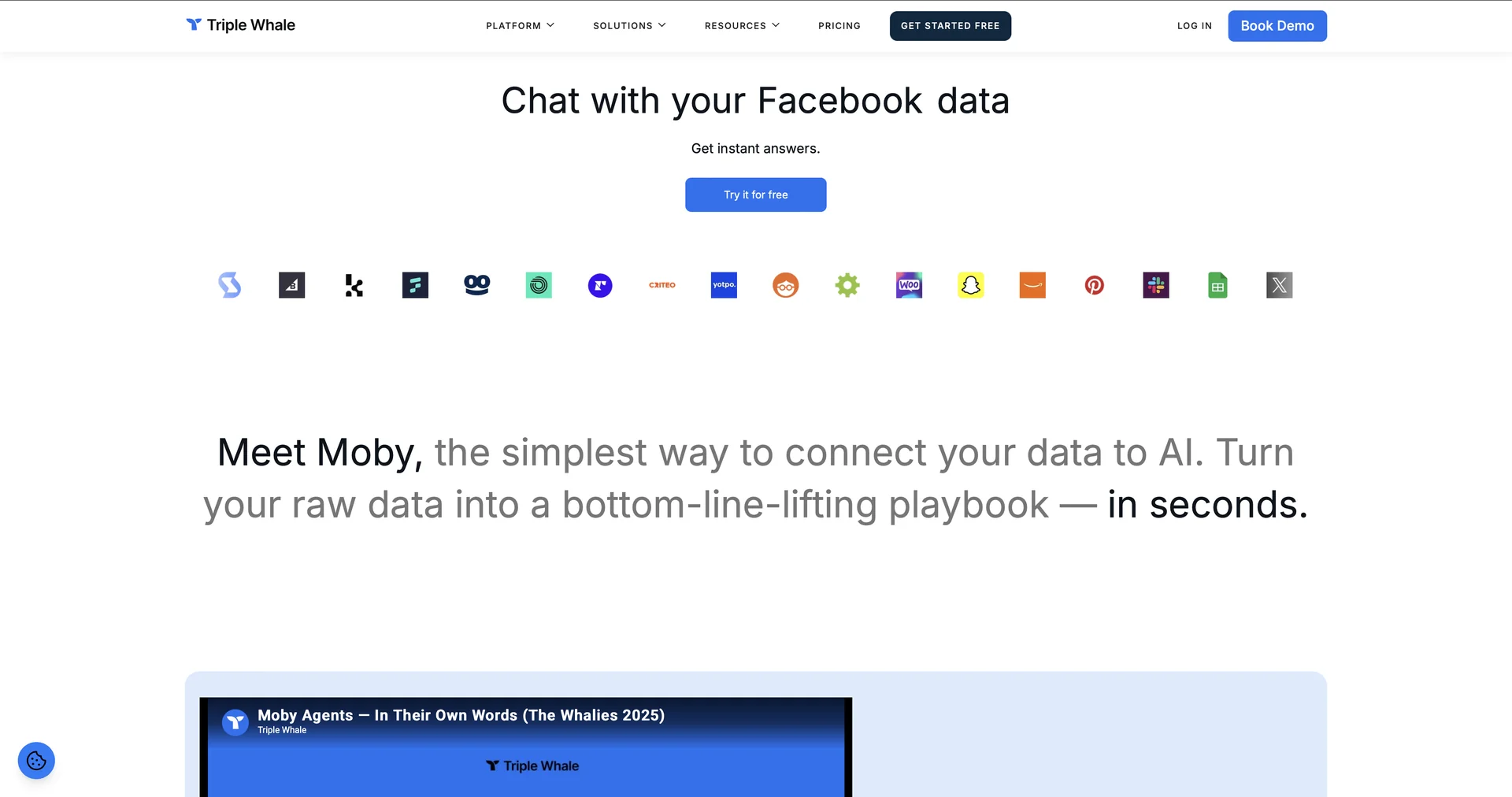Select the WooCommerce integration icon

coord(909,285)
